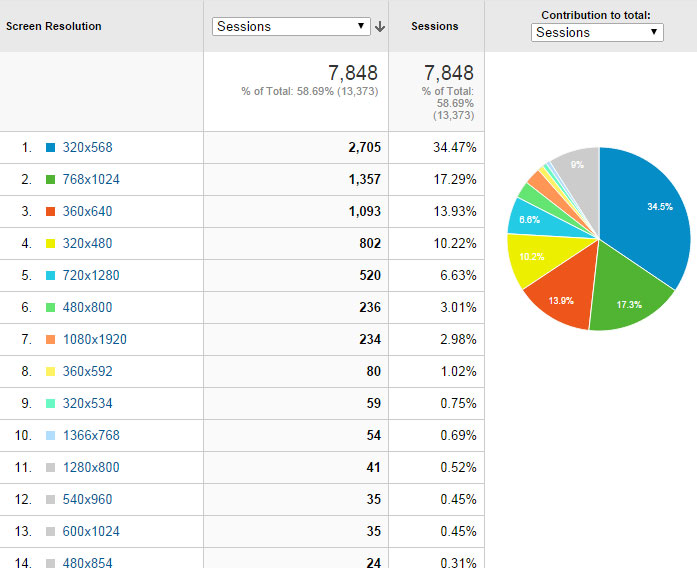This screenshot has width=697, height=568.
Task: Open the 320x568 resolution link
Action: pos(87,148)
